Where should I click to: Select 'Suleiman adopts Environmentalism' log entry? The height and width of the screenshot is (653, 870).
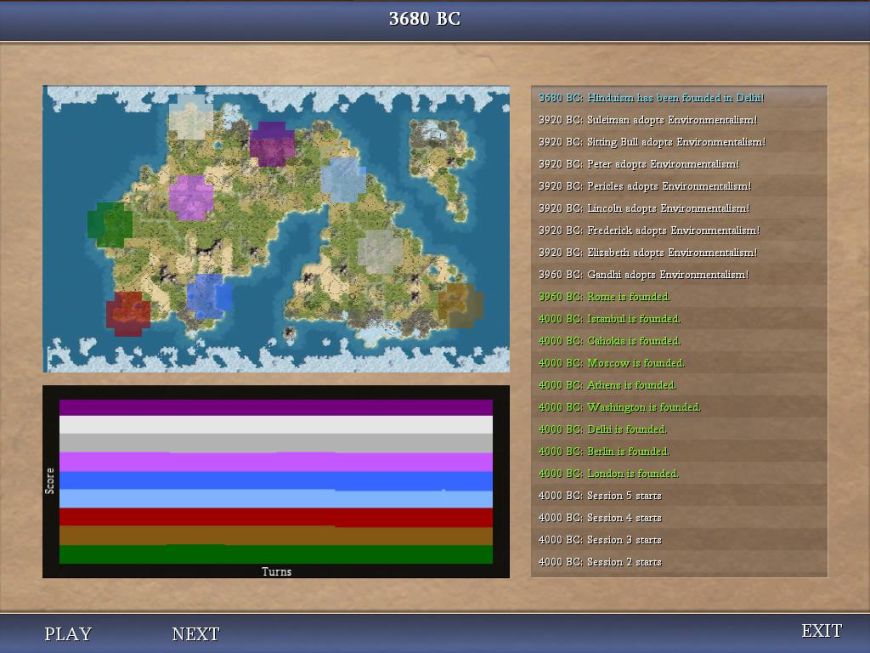pos(679,120)
